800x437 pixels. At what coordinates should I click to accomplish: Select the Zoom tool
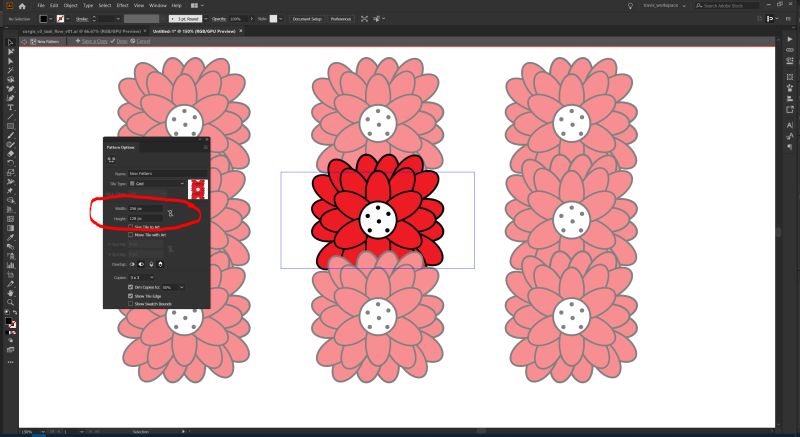(10, 302)
